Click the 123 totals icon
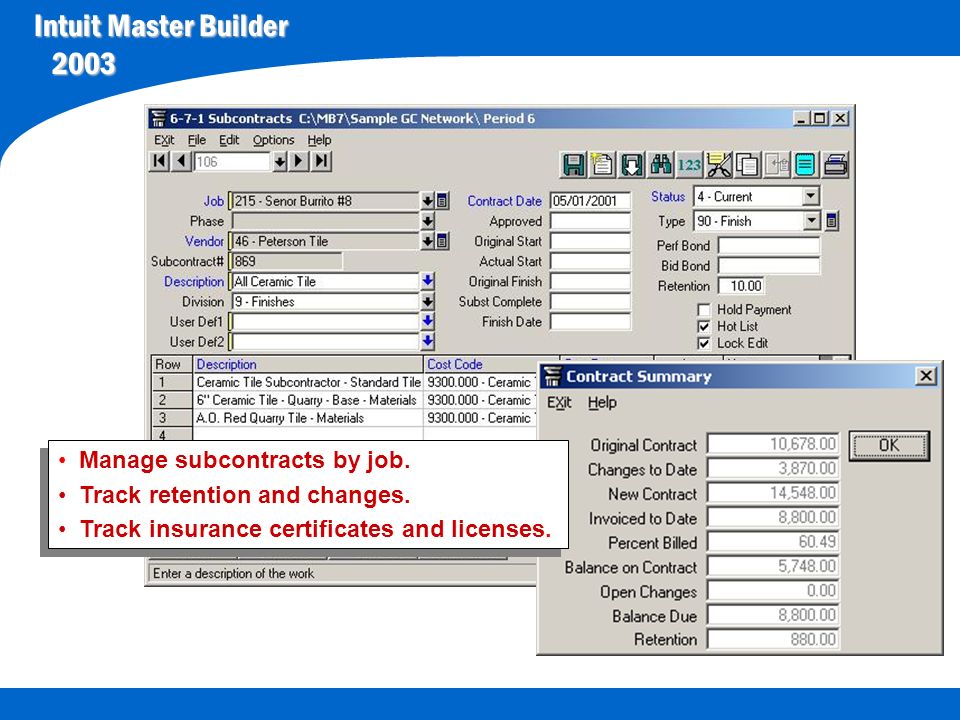The height and width of the screenshot is (720, 960). [689, 165]
